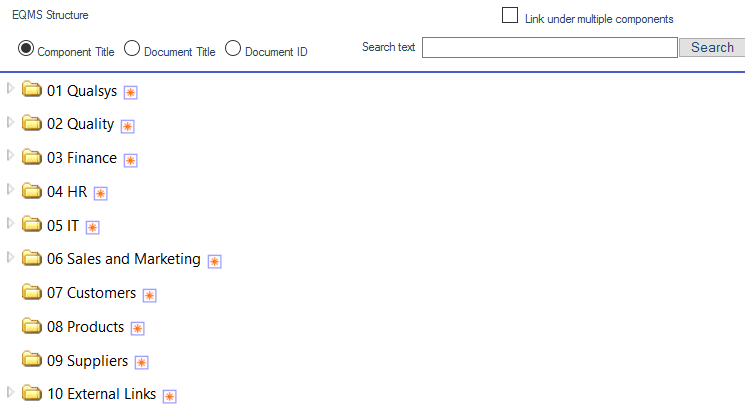The width and height of the screenshot is (745, 415).
Task: Click the star icon beside 06 Sales and Marketing
Action: [214, 261]
